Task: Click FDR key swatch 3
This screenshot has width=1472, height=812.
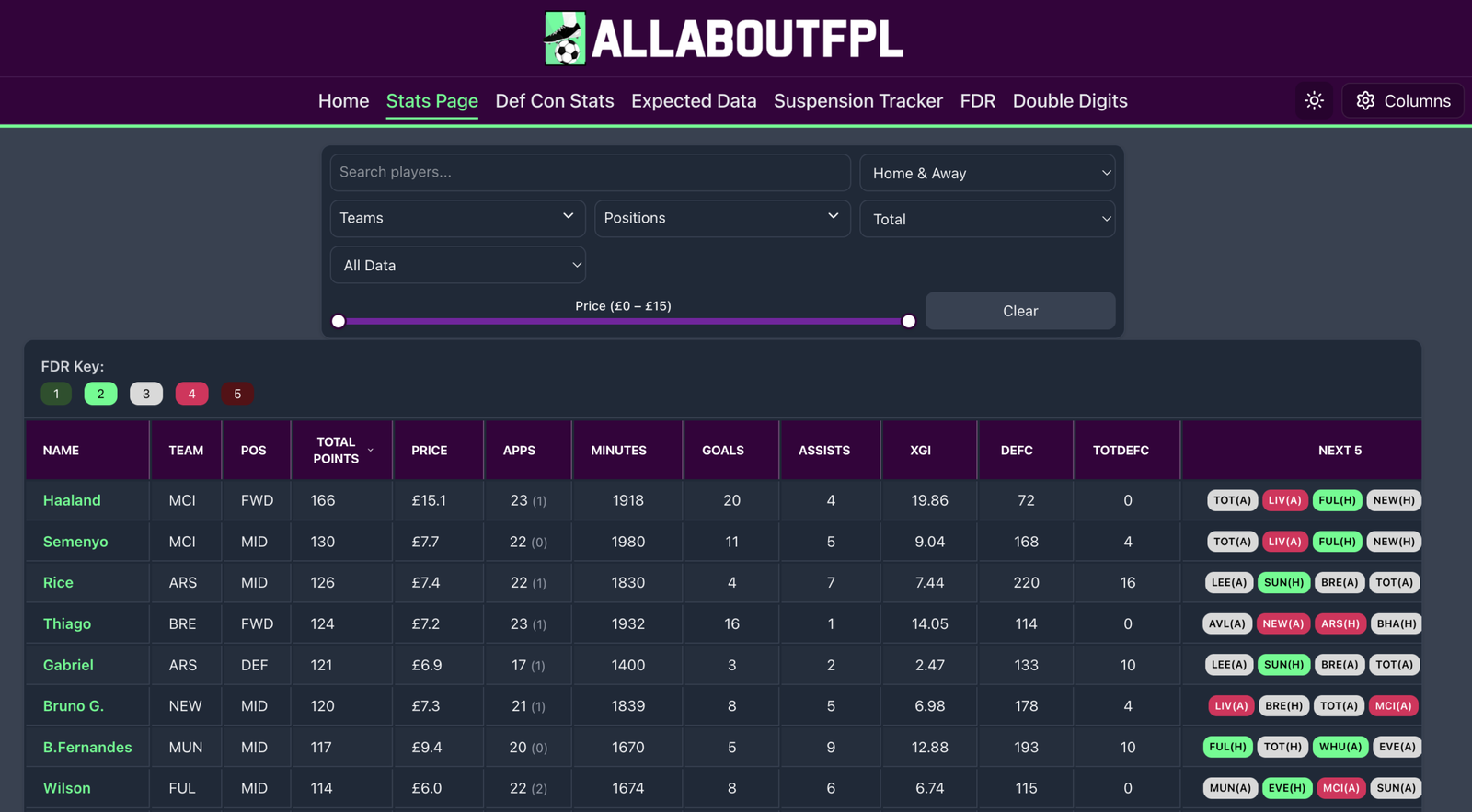Action: 146,394
